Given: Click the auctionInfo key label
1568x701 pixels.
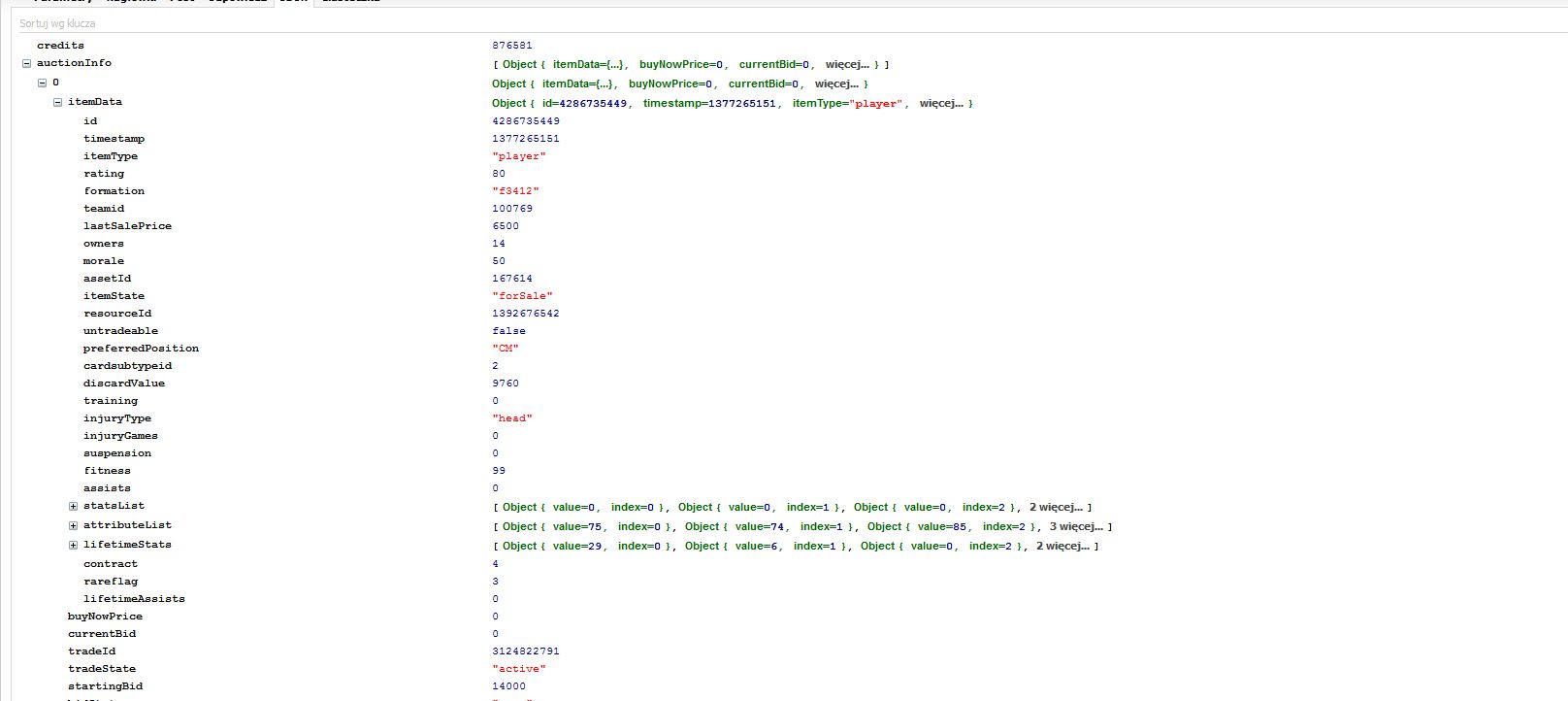Looking at the screenshot, I should coord(74,63).
